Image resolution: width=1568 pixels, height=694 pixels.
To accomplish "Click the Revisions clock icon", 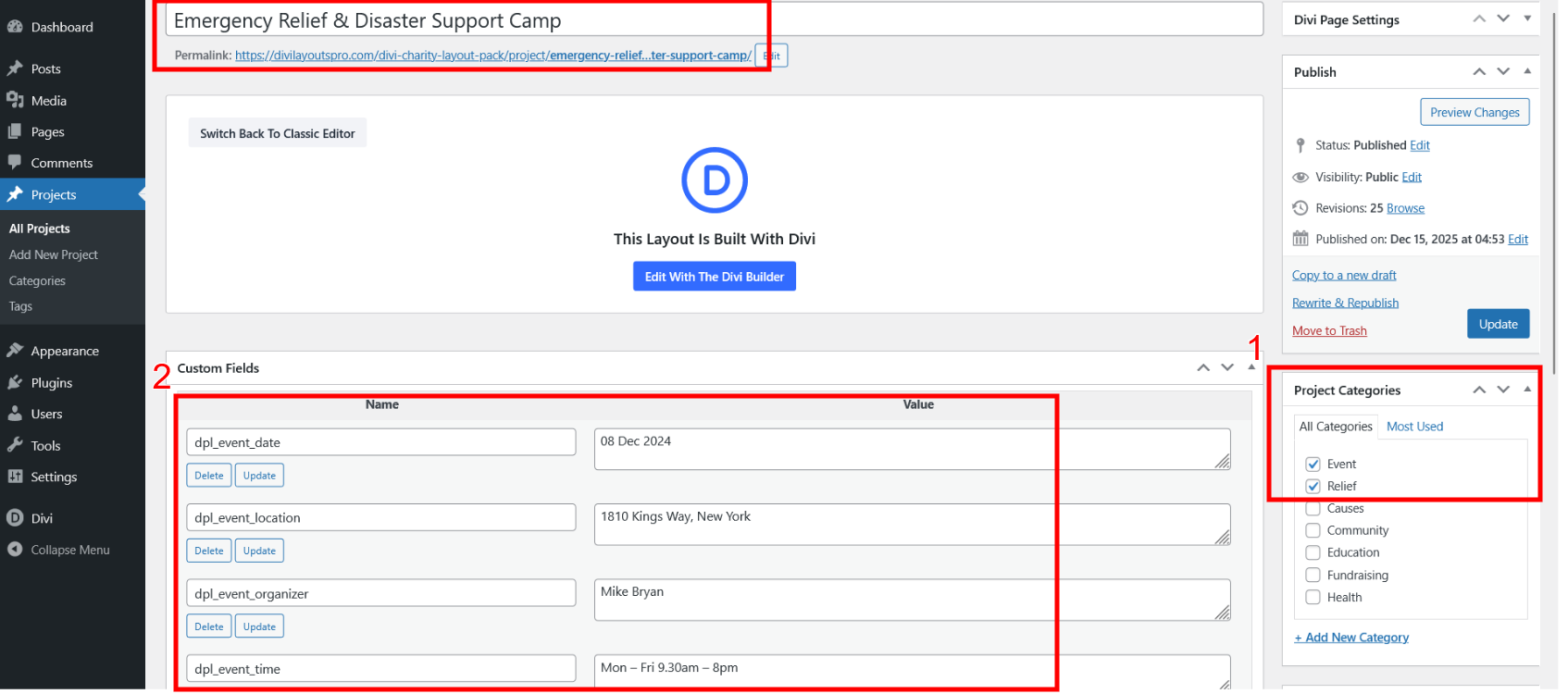I will coord(1300,208).
